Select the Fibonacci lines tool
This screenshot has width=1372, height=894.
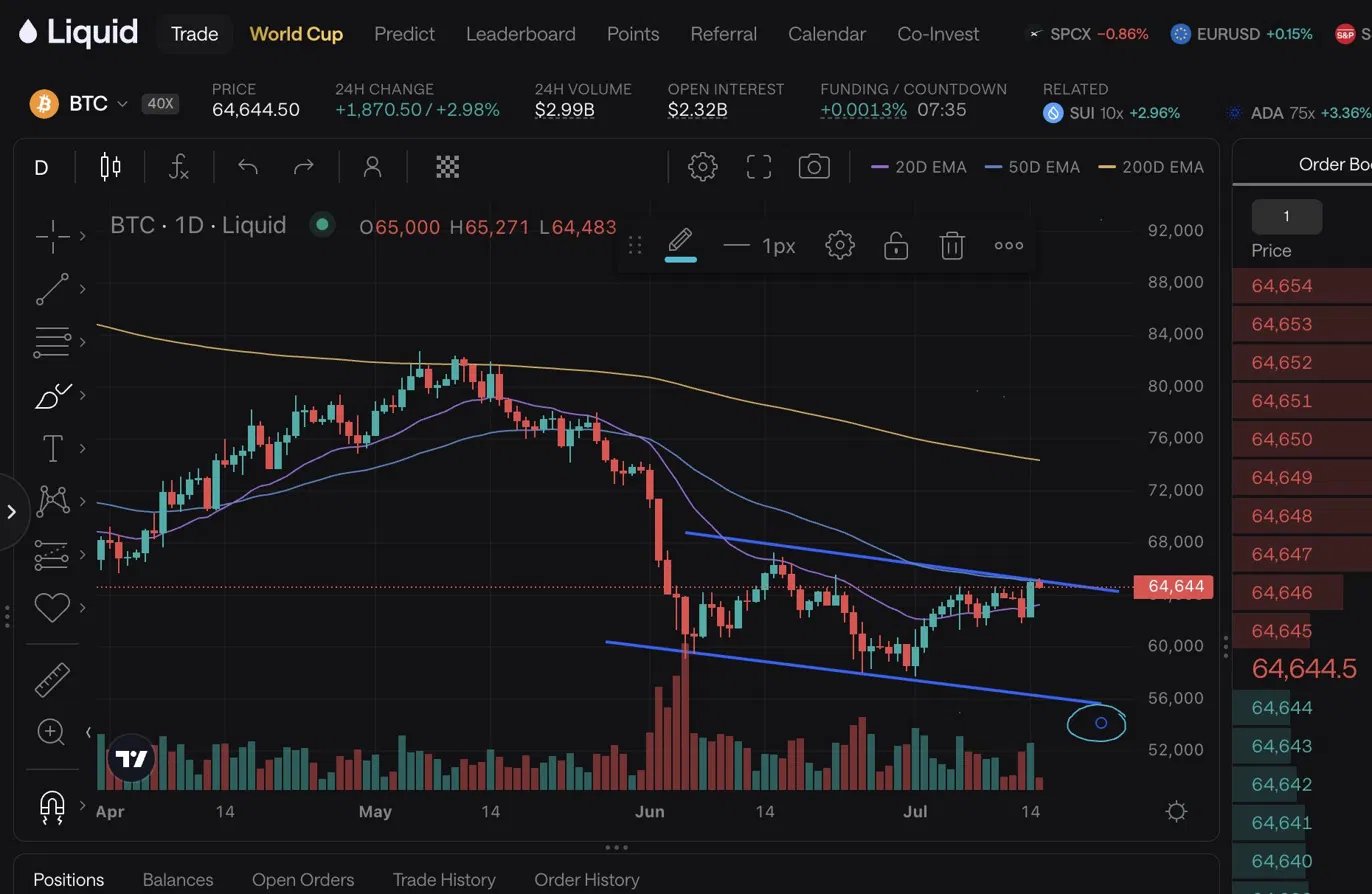click(x=52, y=342)
